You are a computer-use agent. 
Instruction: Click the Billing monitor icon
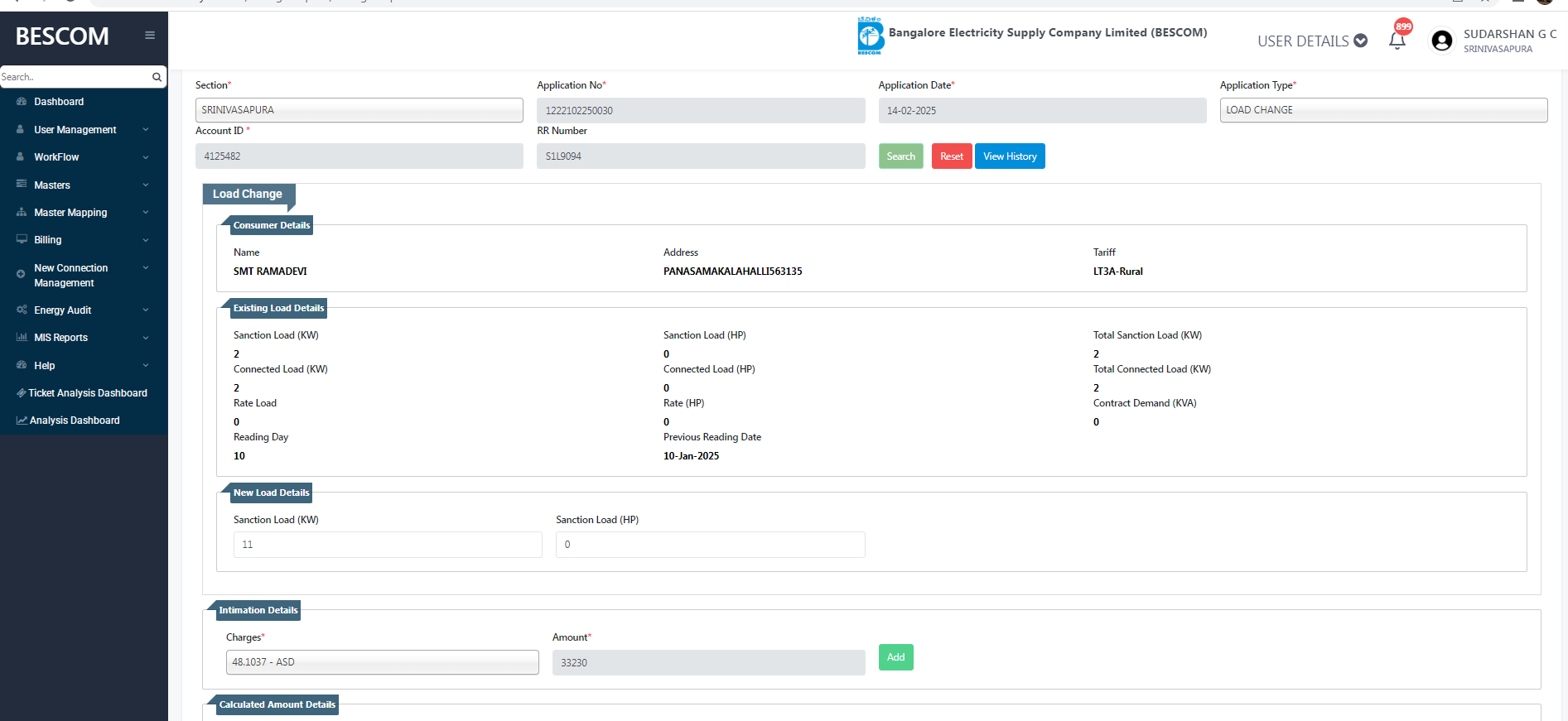tap(22, 239)
